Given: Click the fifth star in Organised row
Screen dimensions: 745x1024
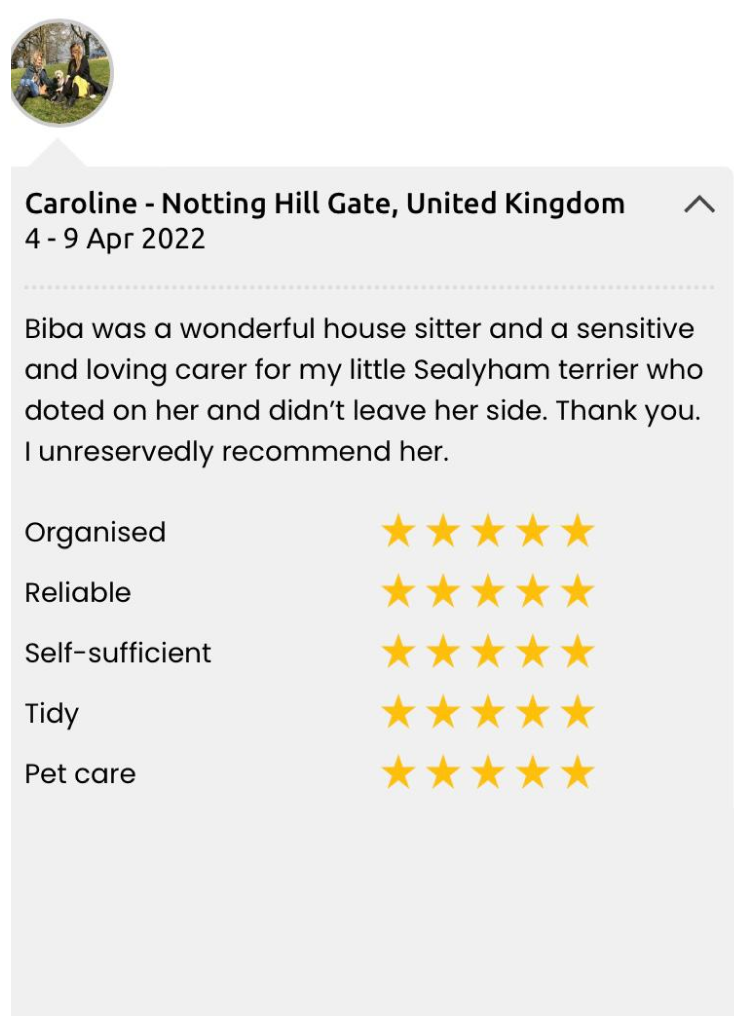Looking at the screenshot, I should tap(578, 532).
